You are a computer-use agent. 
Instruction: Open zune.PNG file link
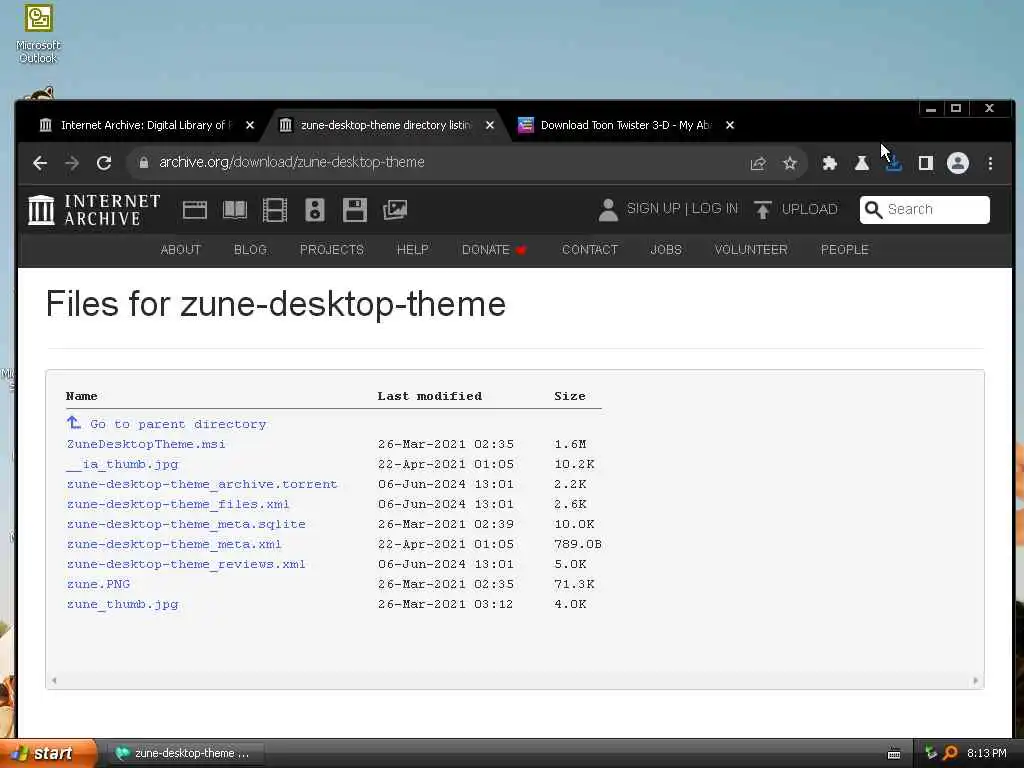click(98, 584)
